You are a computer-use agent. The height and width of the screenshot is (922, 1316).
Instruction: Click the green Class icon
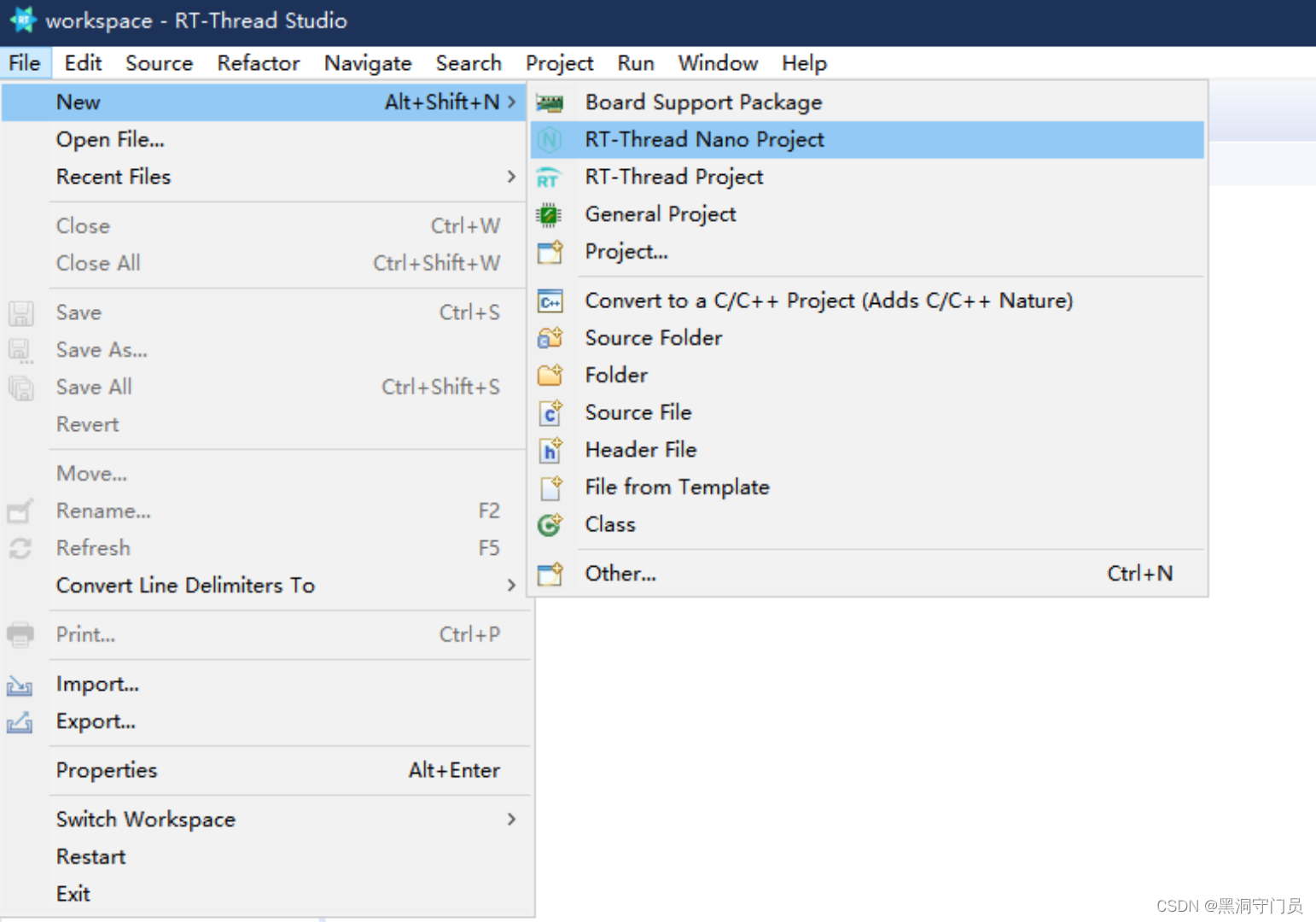550,525
